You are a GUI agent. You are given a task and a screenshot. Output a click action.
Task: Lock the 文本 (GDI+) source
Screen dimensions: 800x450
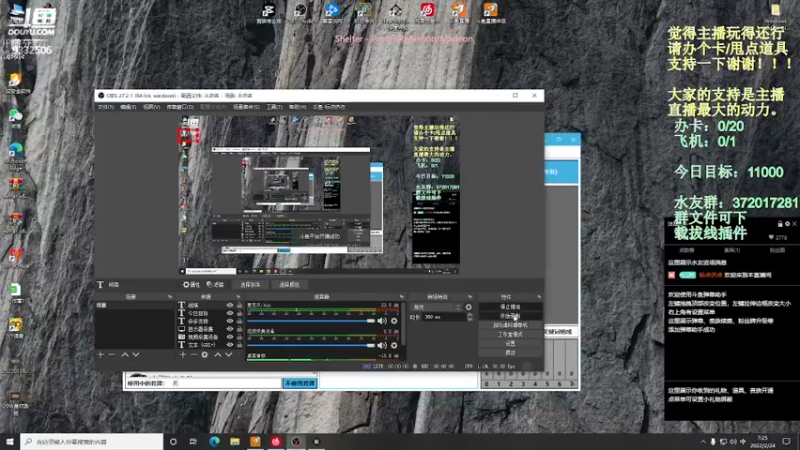tap(239, 345)
